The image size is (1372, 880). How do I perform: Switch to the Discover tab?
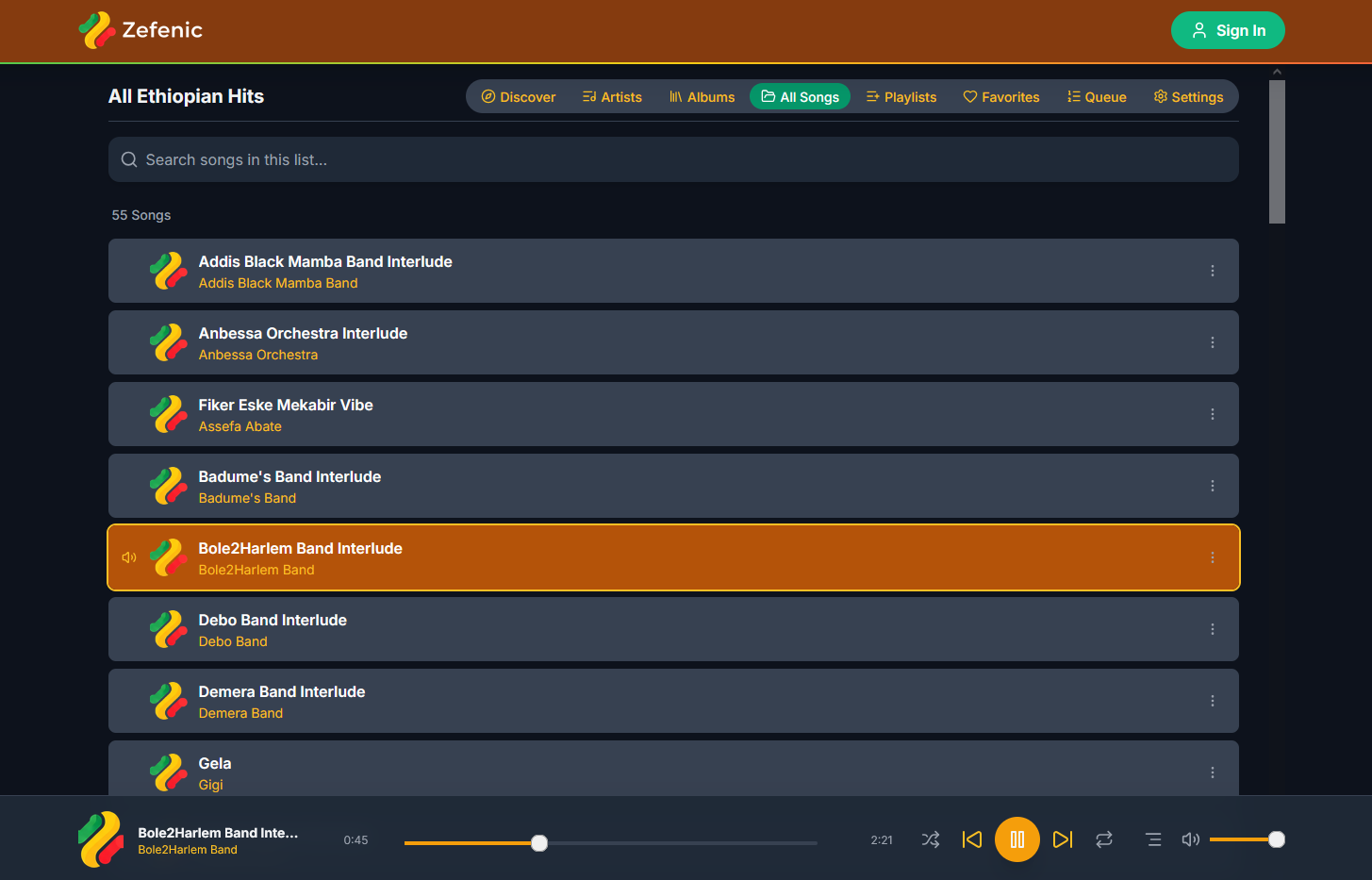point(518,96)
